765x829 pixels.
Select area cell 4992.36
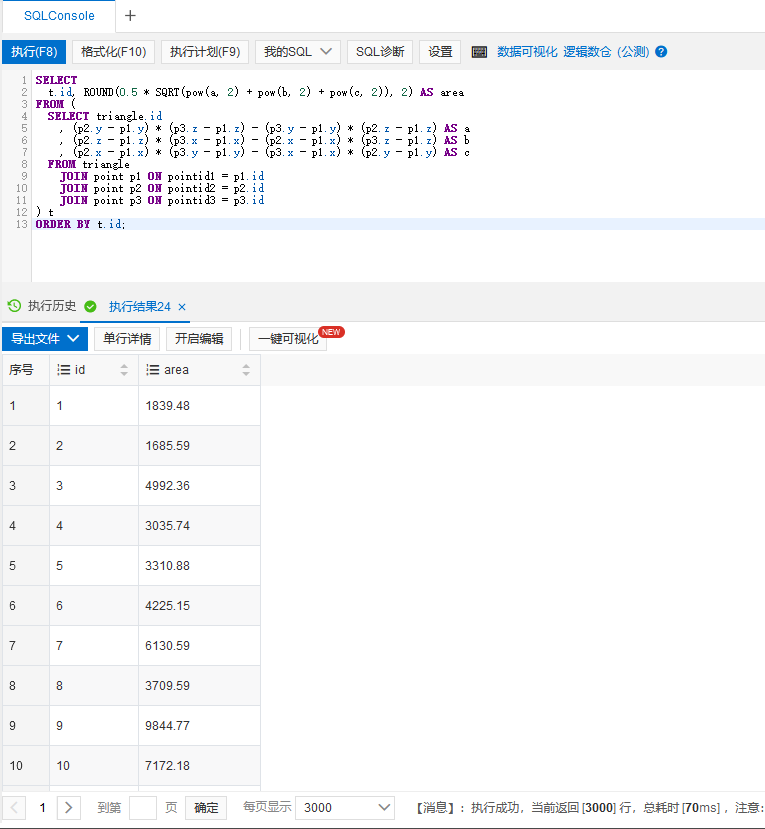(x=199, y=486)
